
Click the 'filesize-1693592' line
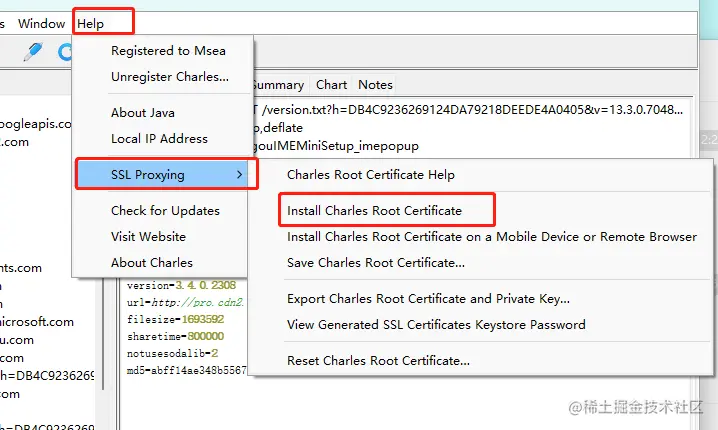tap(176, 319)
